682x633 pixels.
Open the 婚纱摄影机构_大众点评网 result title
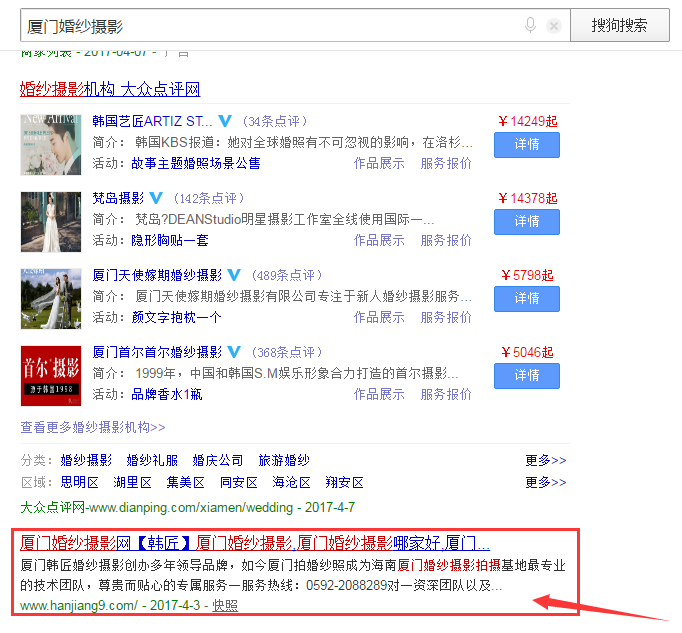pos(110,89)
